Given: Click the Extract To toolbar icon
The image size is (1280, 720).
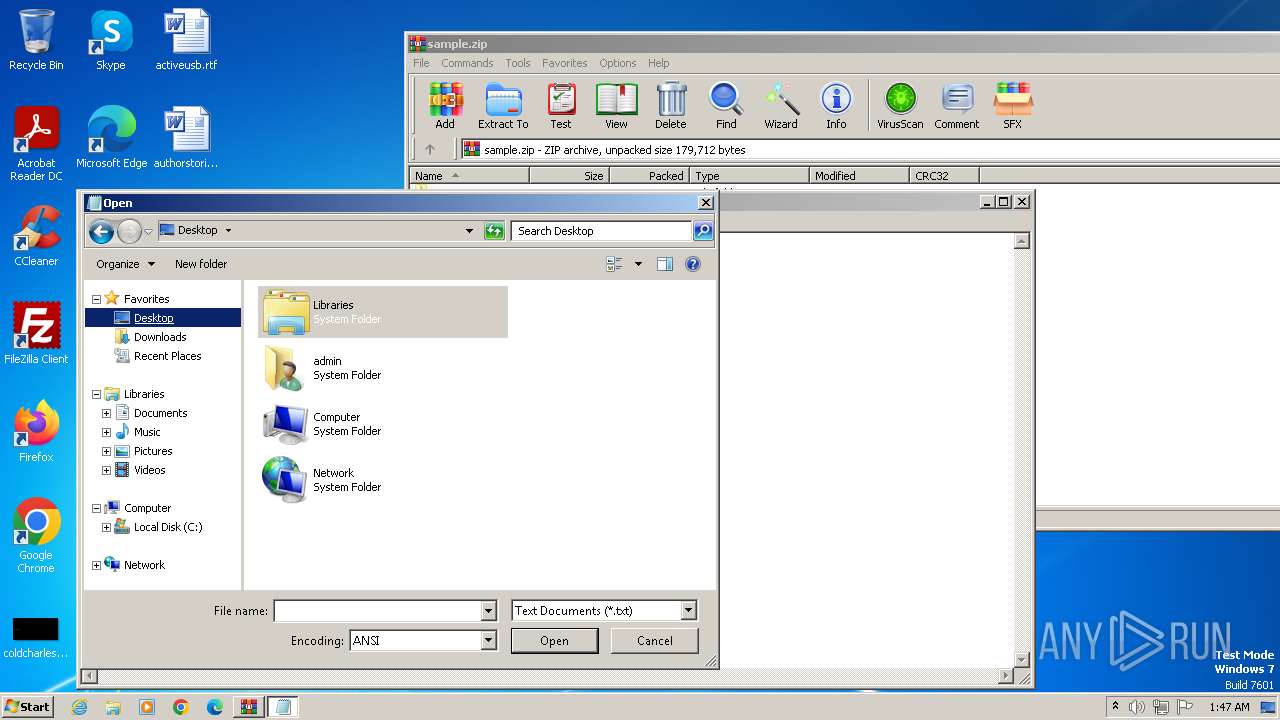Looking at the screenshot, I should tap(503, 106).
